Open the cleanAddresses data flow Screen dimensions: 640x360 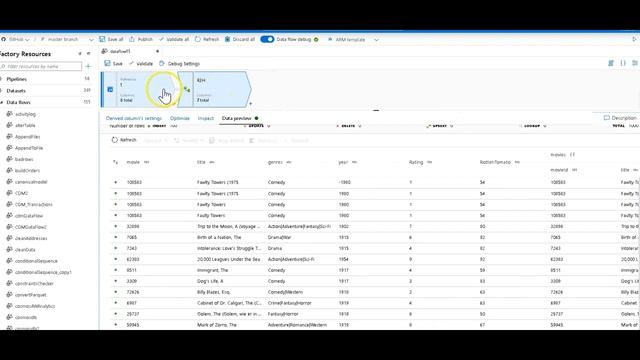pos(31,238)
